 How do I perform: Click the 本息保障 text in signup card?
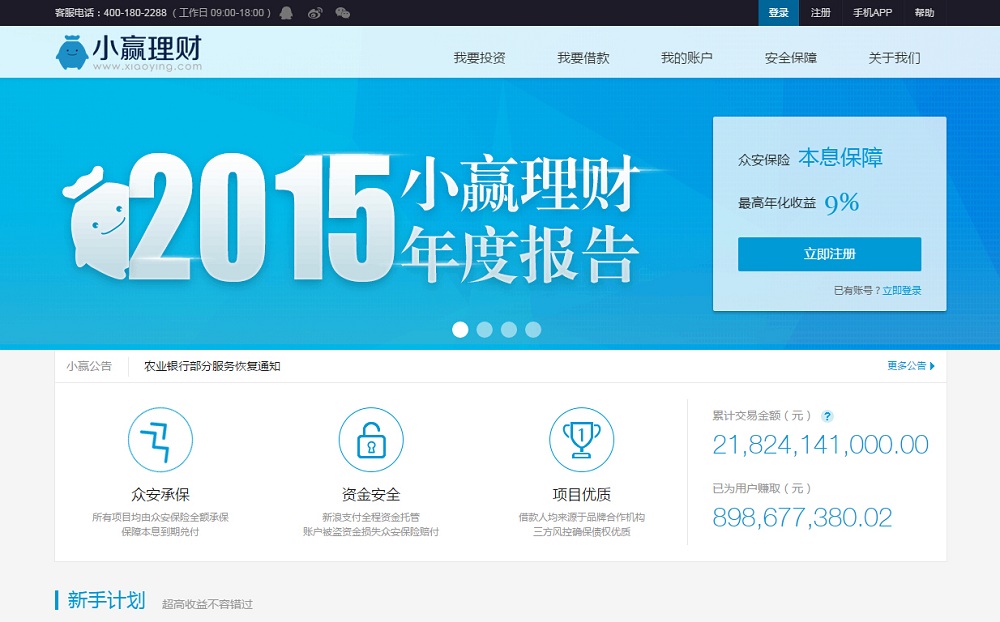point(841,158)
